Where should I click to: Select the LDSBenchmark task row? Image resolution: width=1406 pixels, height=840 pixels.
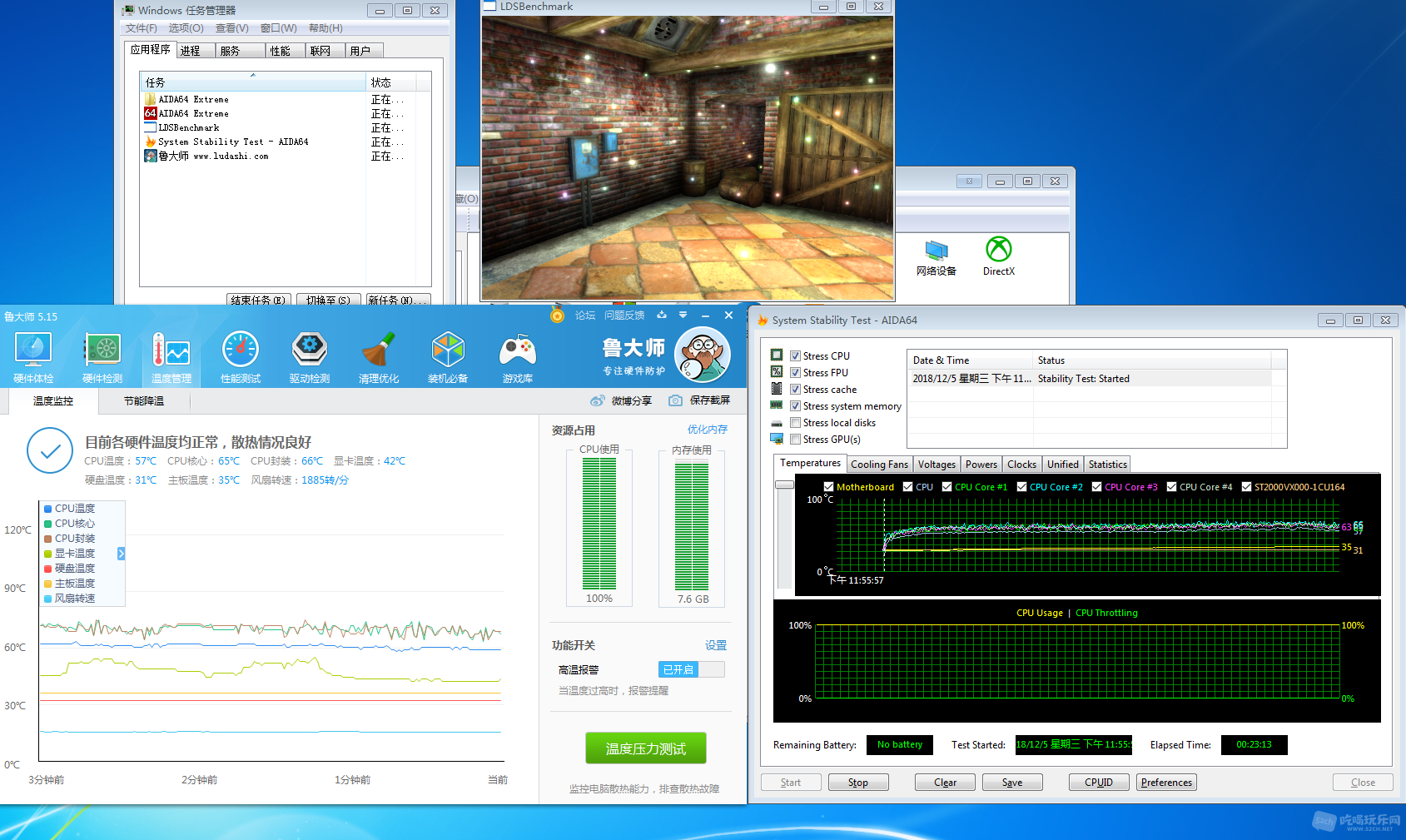254,127
